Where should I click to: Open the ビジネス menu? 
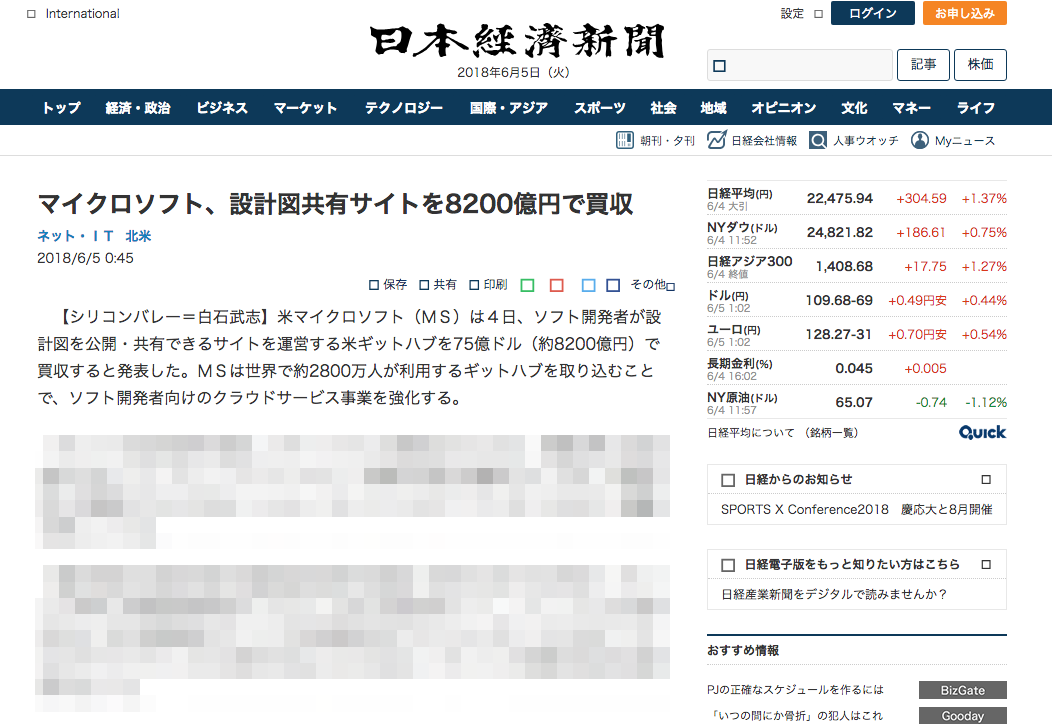pos(222,107)
